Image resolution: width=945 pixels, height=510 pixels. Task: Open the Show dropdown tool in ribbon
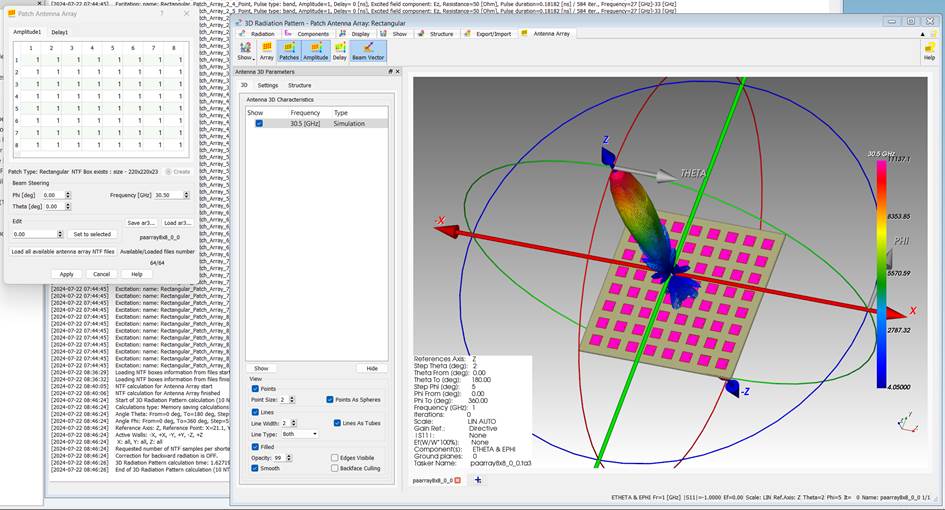click(245, 51)
